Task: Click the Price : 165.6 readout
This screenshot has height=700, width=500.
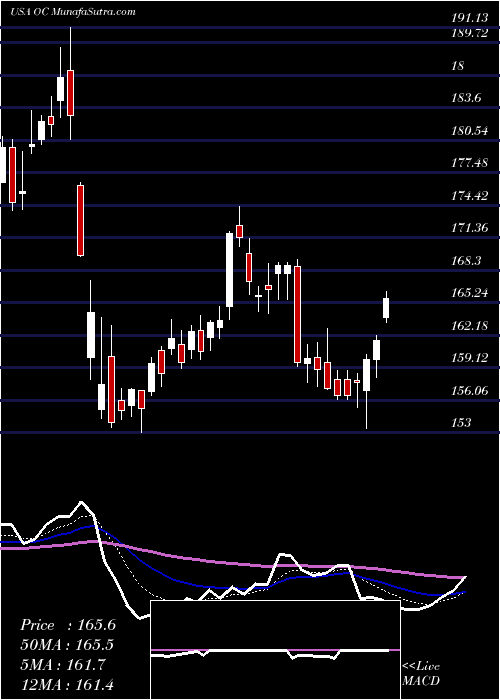Action: point(68,625)
